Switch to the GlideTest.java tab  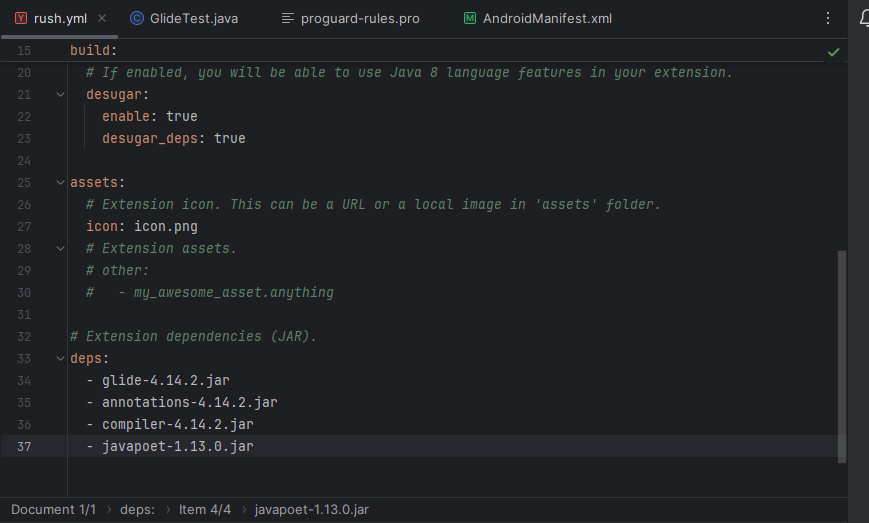pos(184,18)
